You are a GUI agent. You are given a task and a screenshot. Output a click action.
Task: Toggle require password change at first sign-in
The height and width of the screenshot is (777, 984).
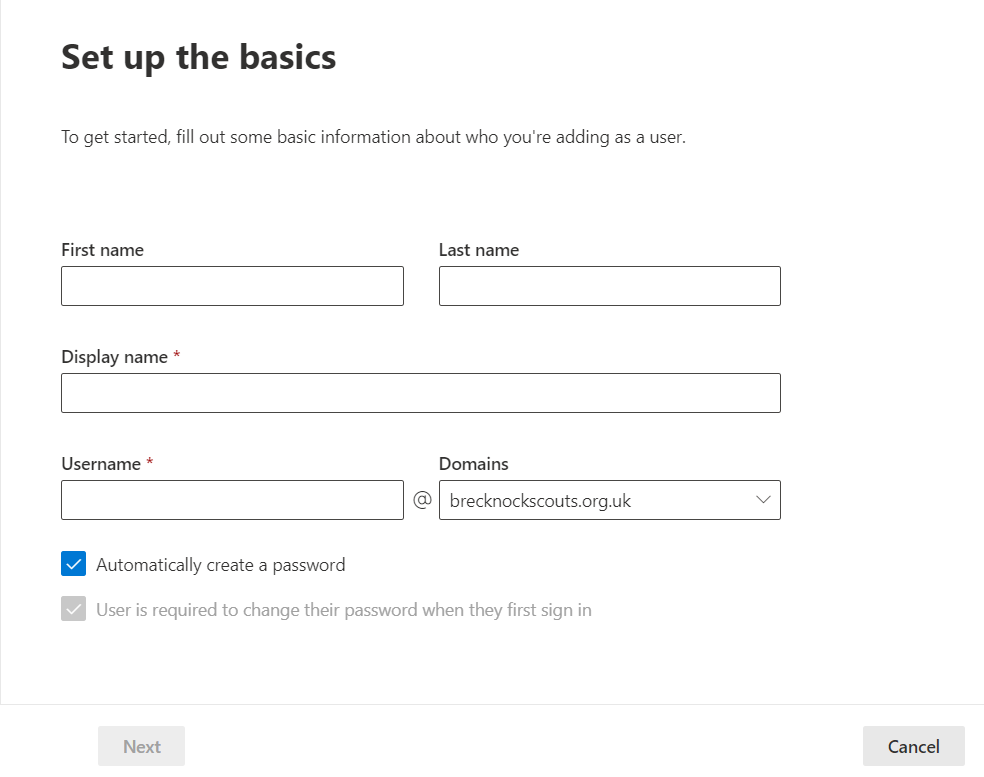(73, 609)
